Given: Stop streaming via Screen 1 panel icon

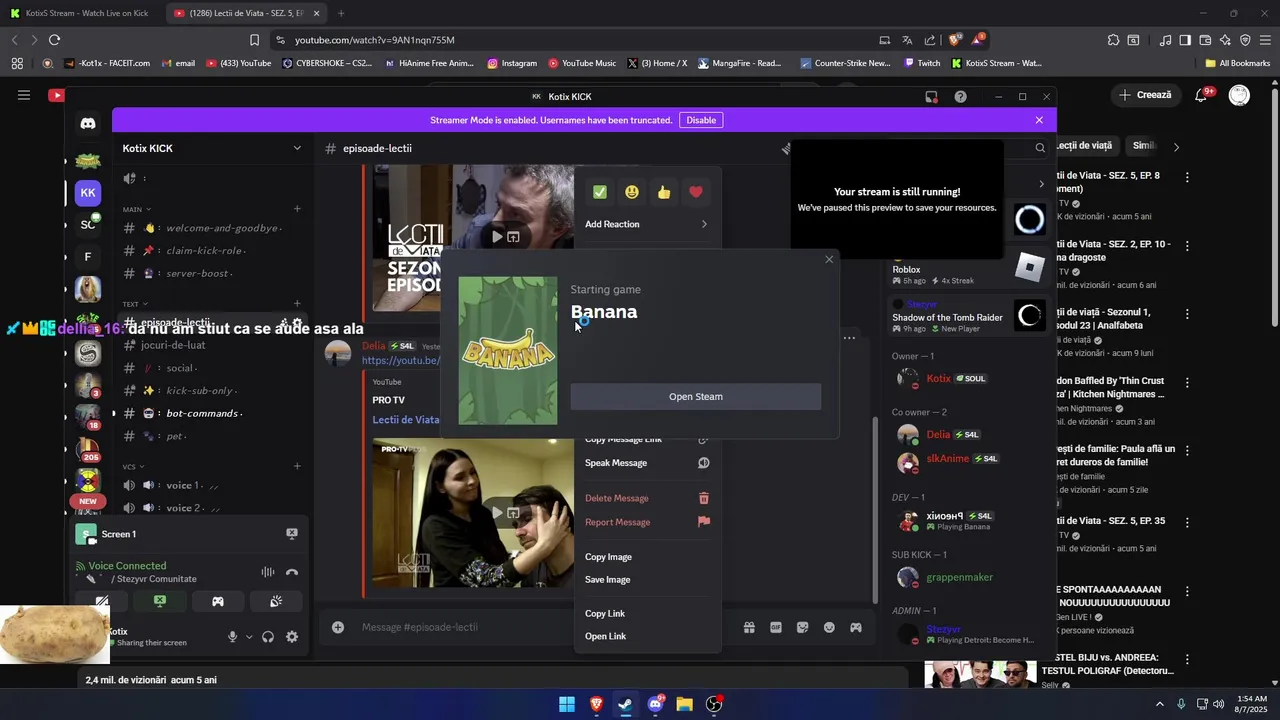Looking at the screenshot, I should [x=292, y=534].
